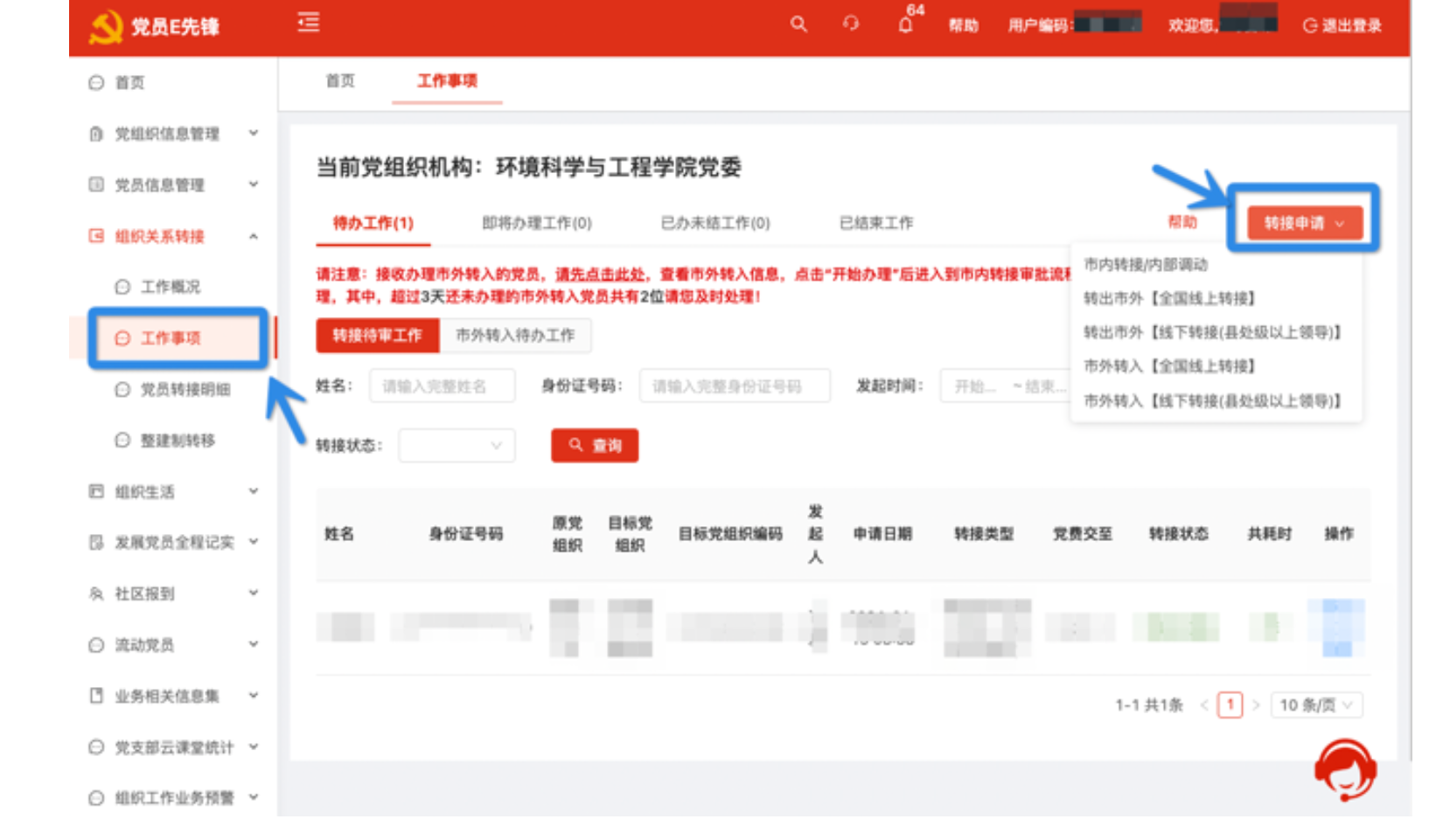This screenshot has height=840, width=1429.
Task: Click the red customer service avatar icon
Action: (1345, 770)
